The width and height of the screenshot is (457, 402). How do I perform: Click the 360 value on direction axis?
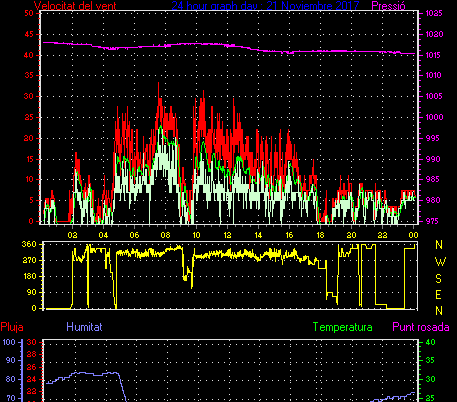click(29, 244)
